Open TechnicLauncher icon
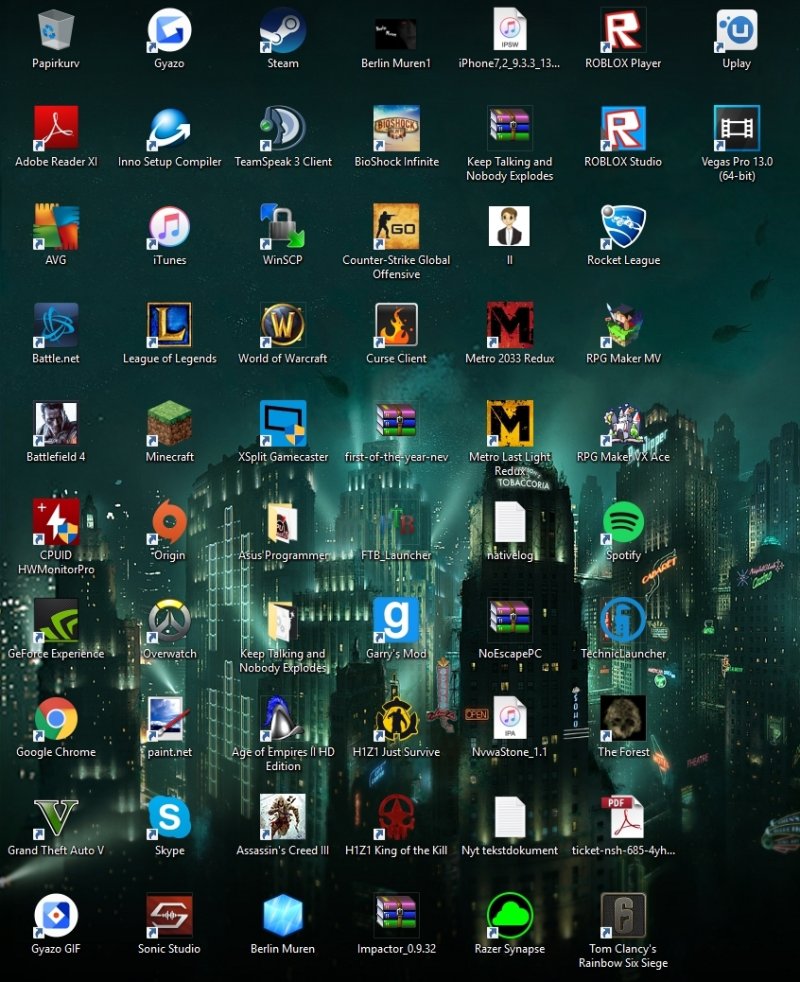The image size is (800, 982). (623, 620)
